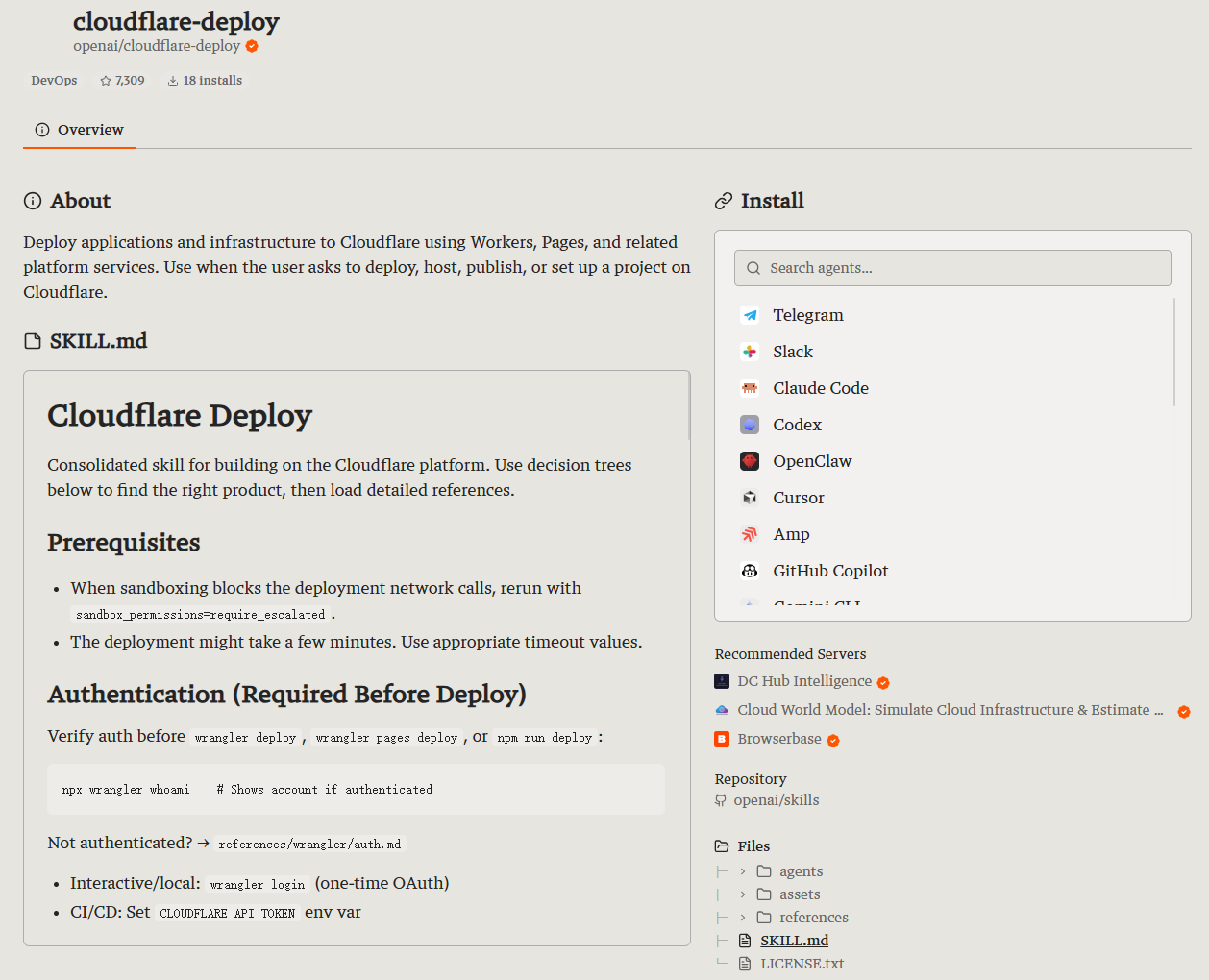Click the download icon beside 18 installs
The image size is (1209, 980).
pos(173,81)
